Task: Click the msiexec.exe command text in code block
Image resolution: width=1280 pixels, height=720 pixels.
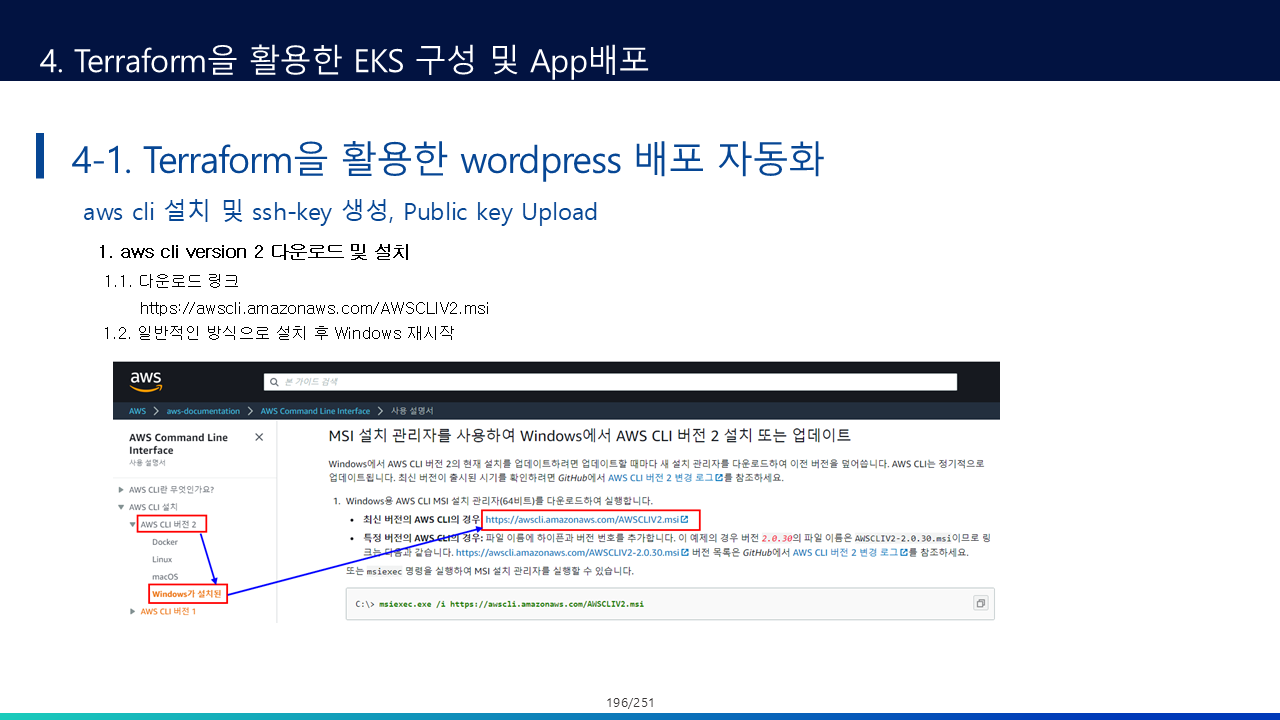Action: pos(511,604)
